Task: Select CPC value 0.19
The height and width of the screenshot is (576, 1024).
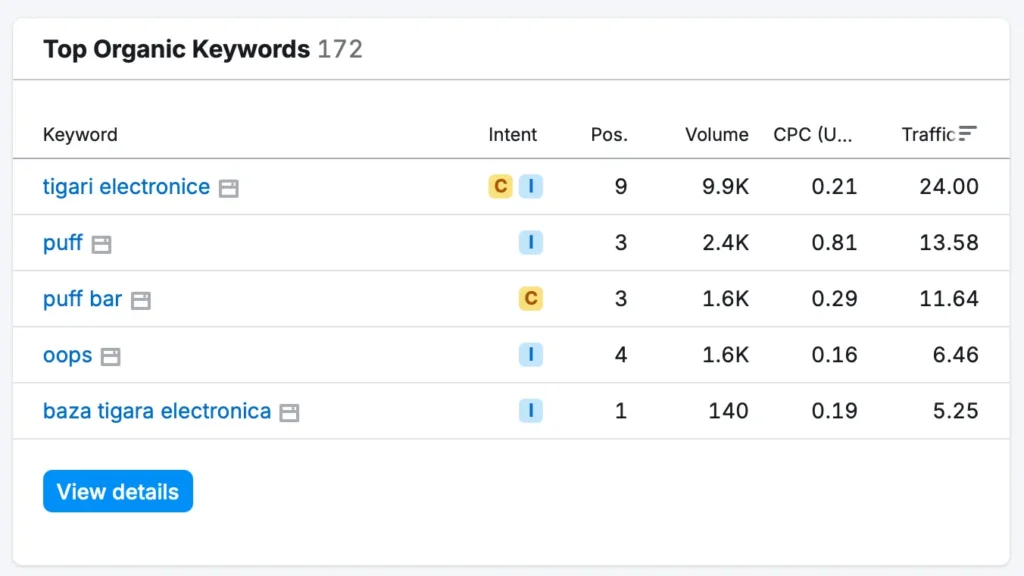Action: (834, 411)
